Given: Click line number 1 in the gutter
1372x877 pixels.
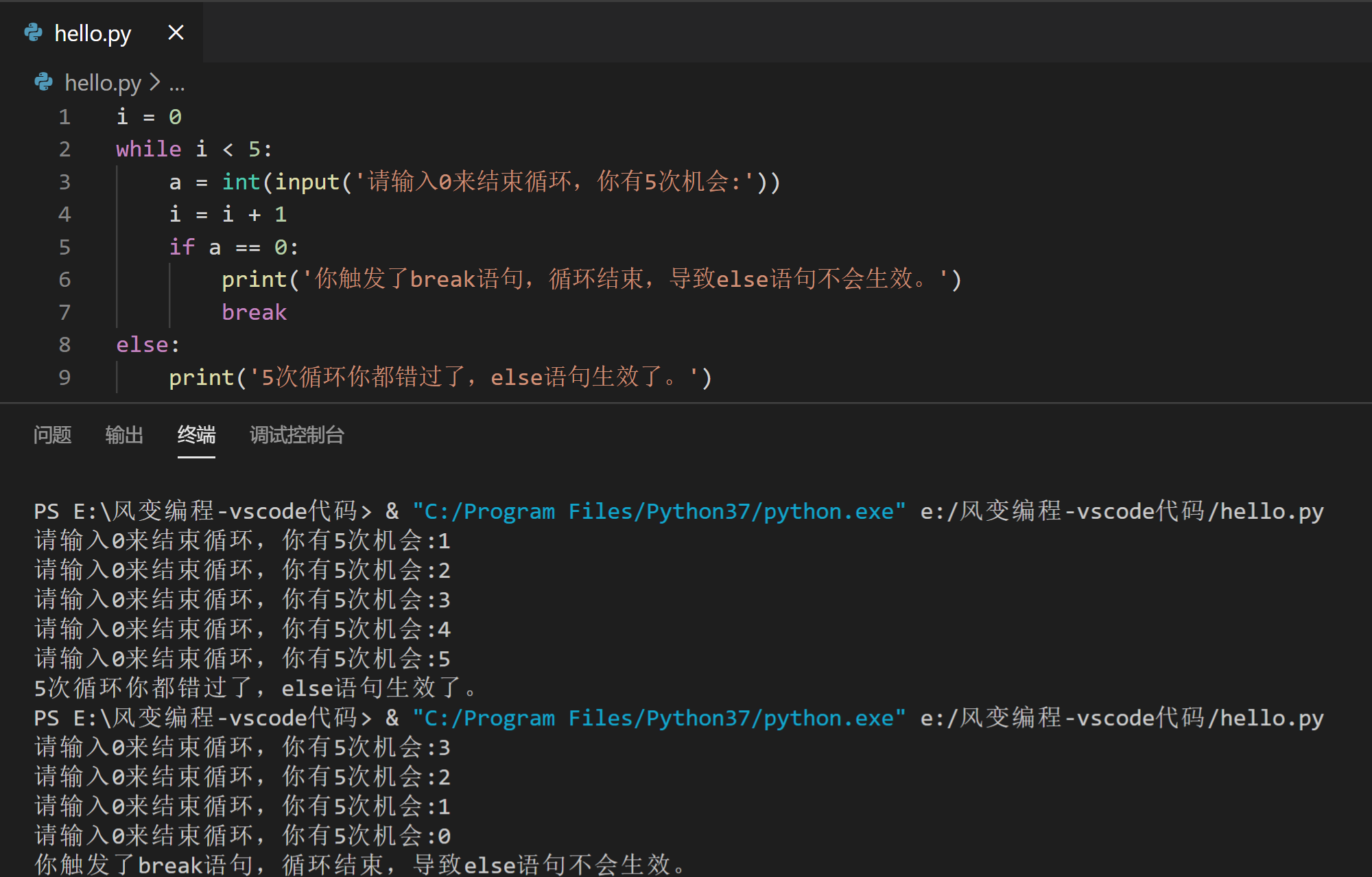Looking at the screenshot, I should tap(64, 117).
